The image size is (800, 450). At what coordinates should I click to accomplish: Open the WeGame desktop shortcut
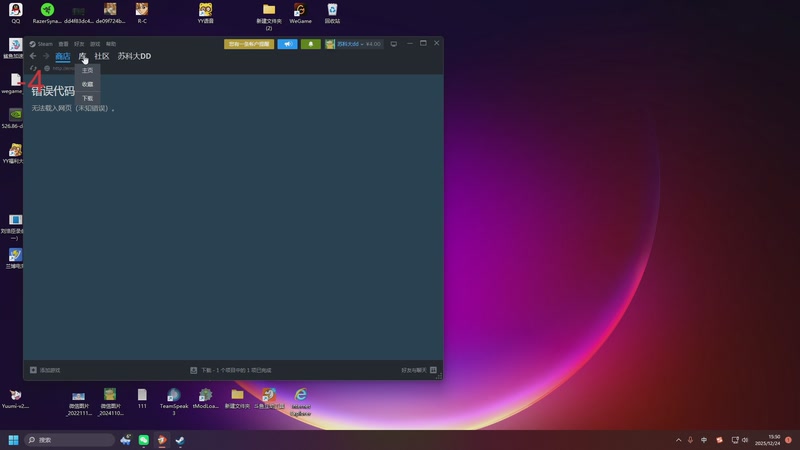coord(300,13)
